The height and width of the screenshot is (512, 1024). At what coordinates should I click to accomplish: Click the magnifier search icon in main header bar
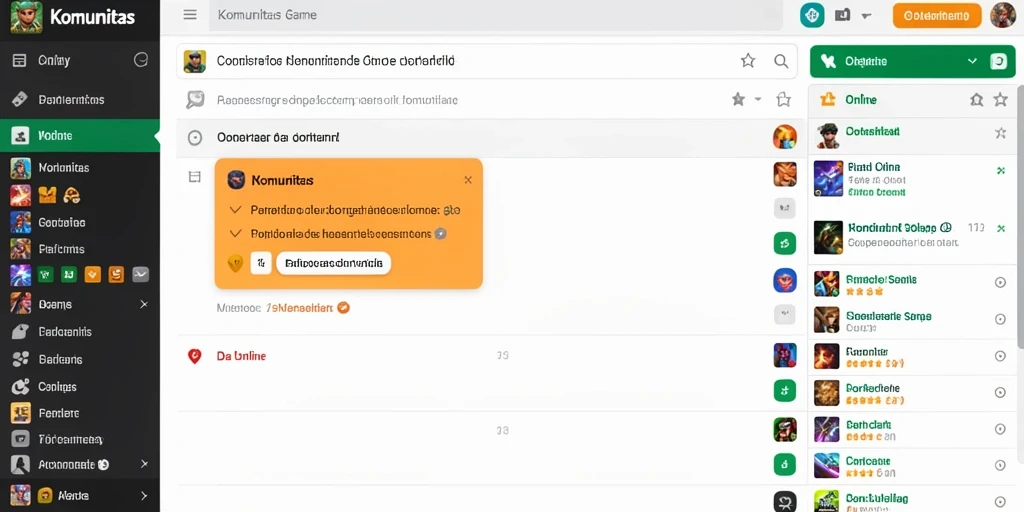(x=781, y=61)
